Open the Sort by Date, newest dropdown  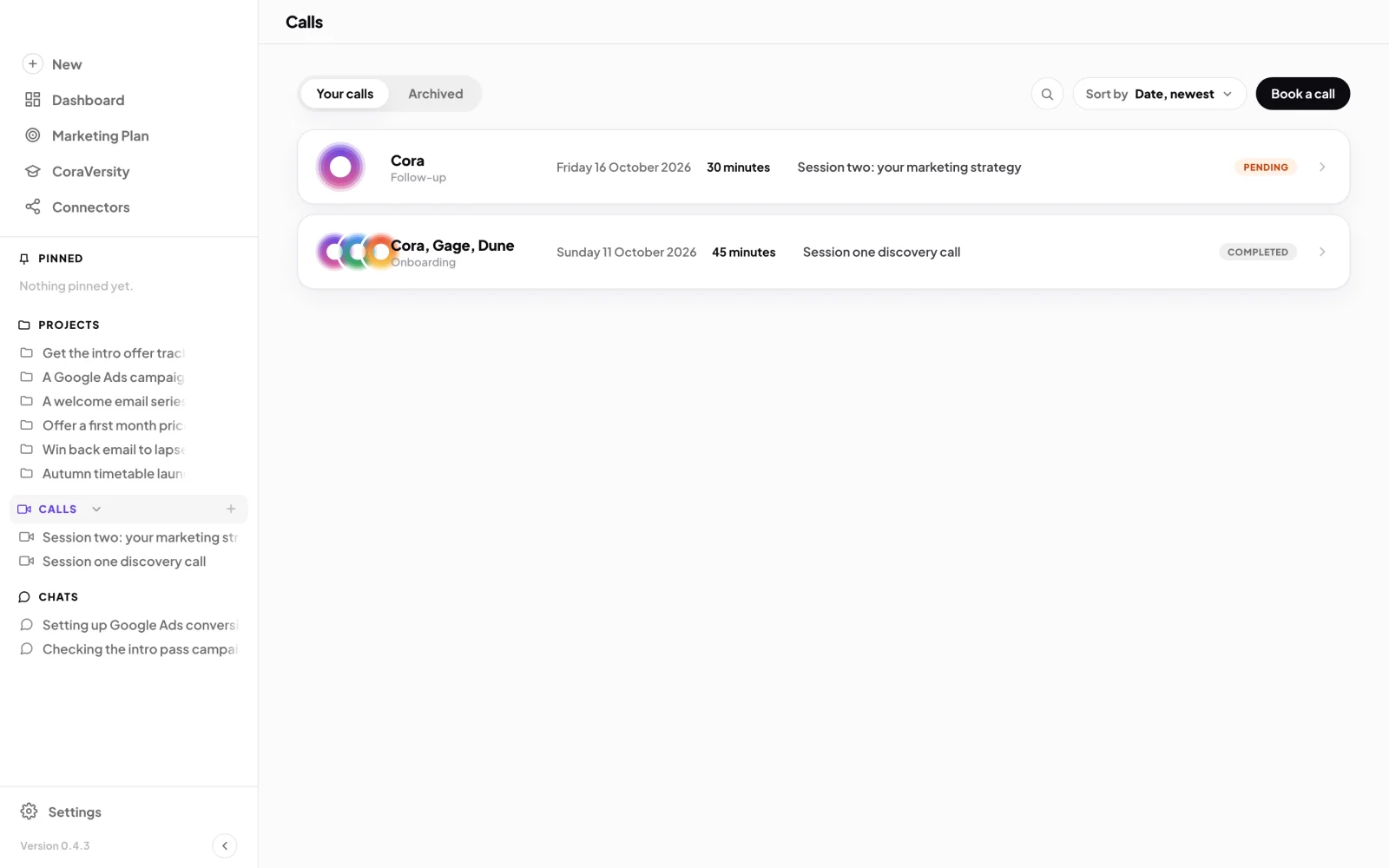pos(1159,94)
